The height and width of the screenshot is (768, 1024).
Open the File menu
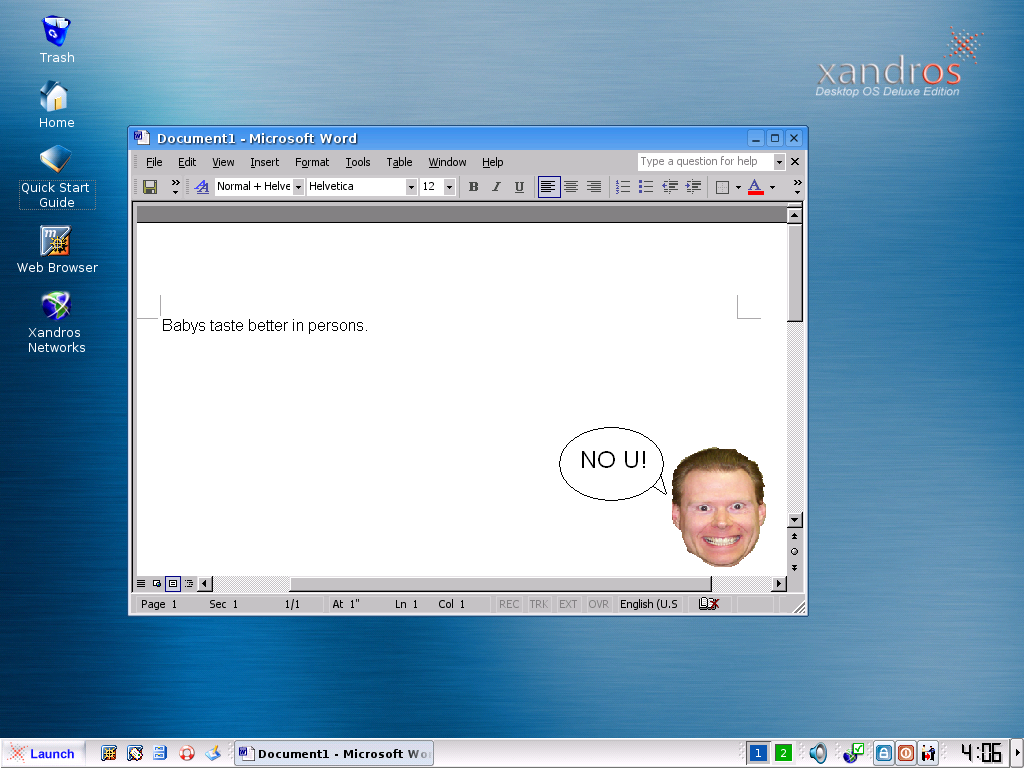point(154,162)
